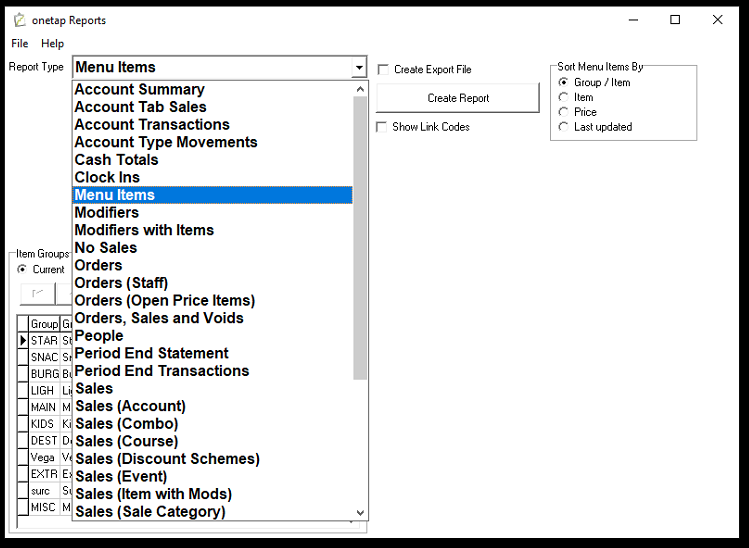
Task: Choose Last updated sort radio button
Action: click(x=564, y=127)
